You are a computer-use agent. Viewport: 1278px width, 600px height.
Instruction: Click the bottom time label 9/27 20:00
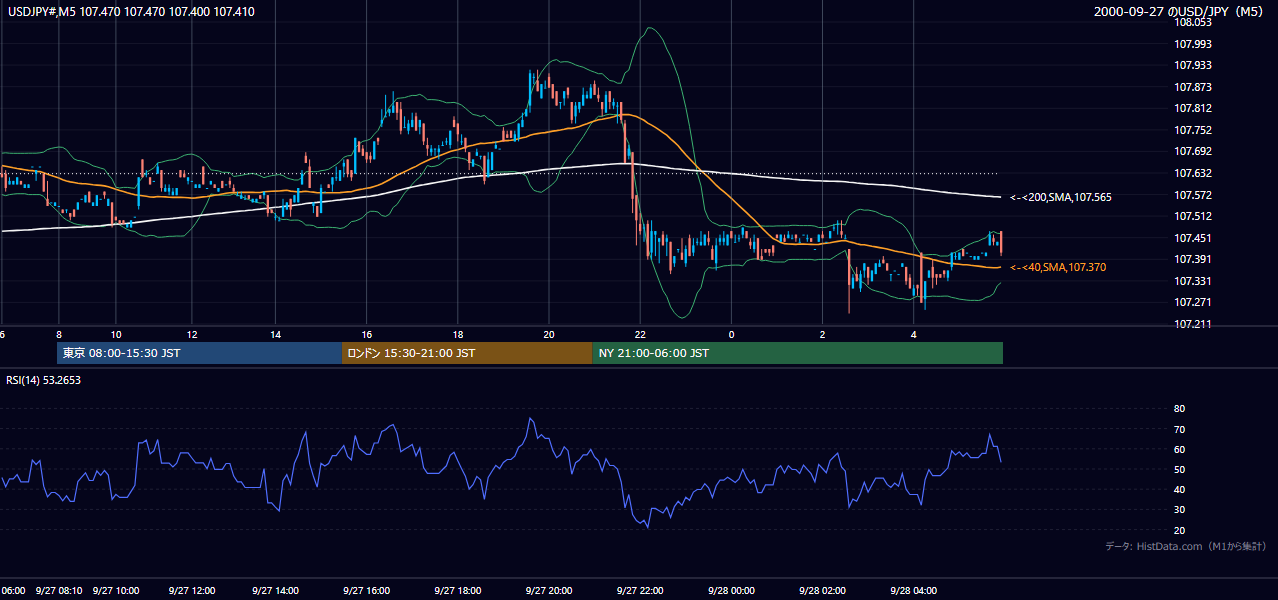549,591
